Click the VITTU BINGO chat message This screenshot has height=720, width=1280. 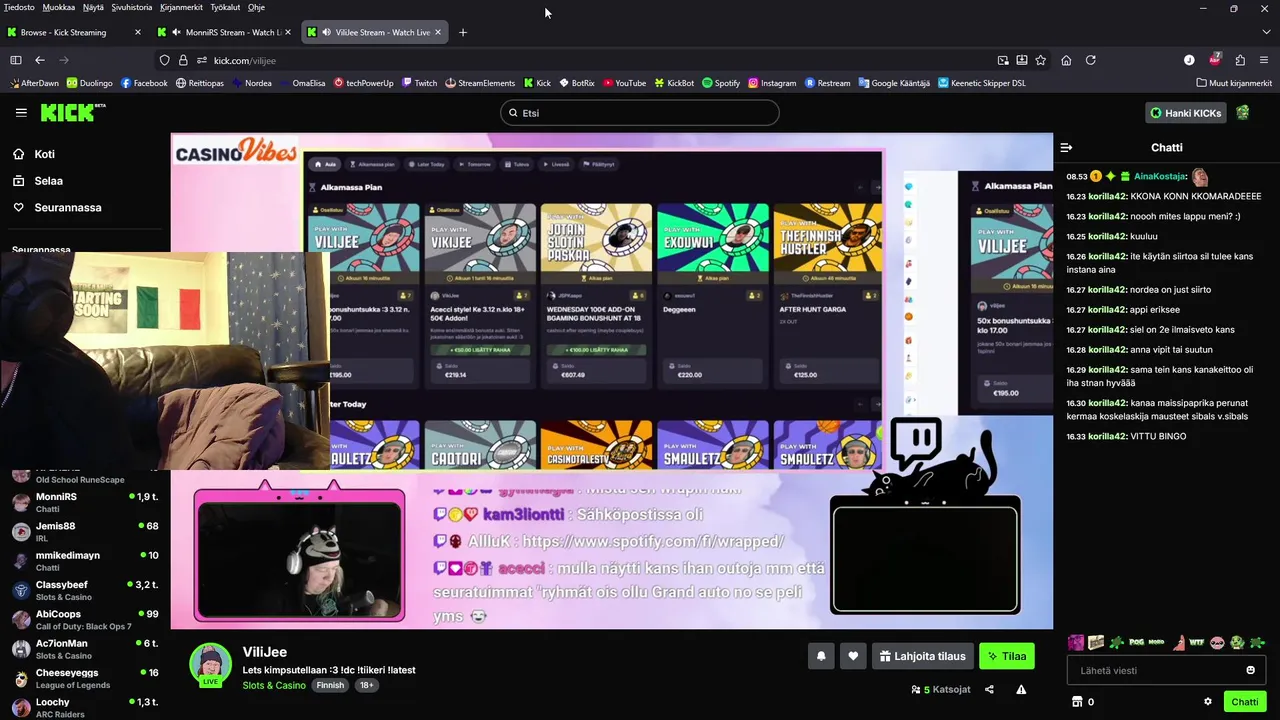click(x=1158, y=436)
